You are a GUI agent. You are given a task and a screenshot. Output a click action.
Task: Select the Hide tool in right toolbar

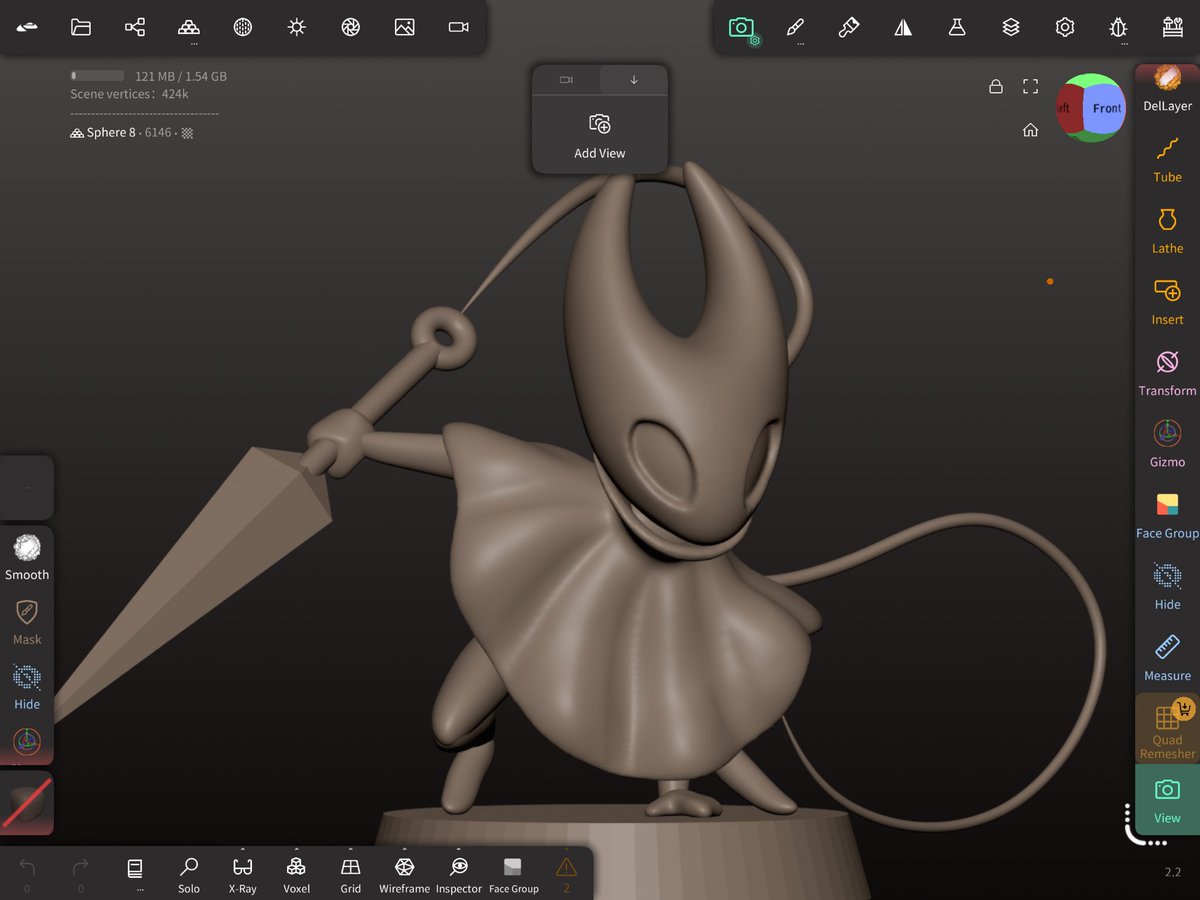click(x=1167, y=585)
